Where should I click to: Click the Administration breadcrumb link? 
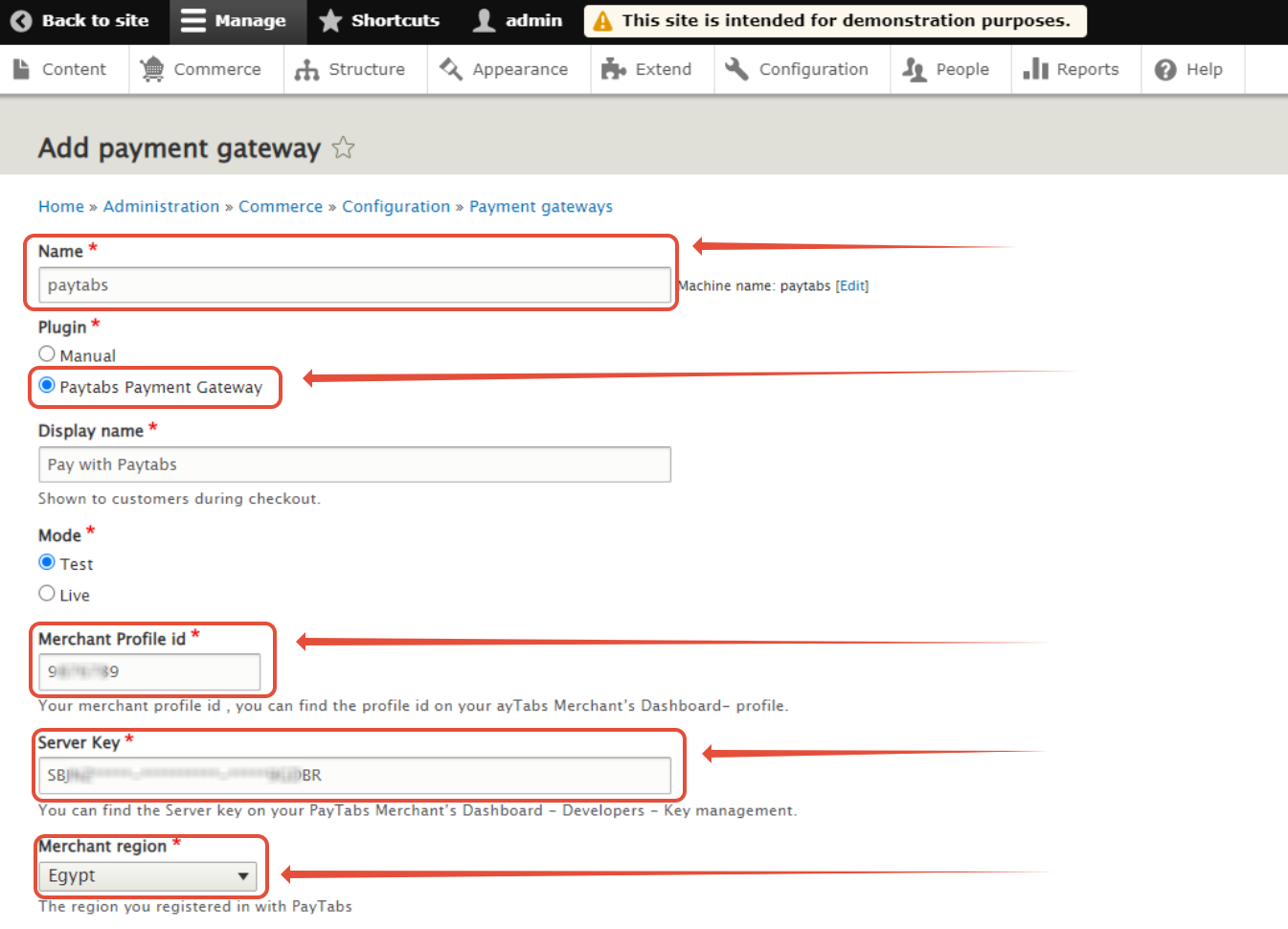161,206
